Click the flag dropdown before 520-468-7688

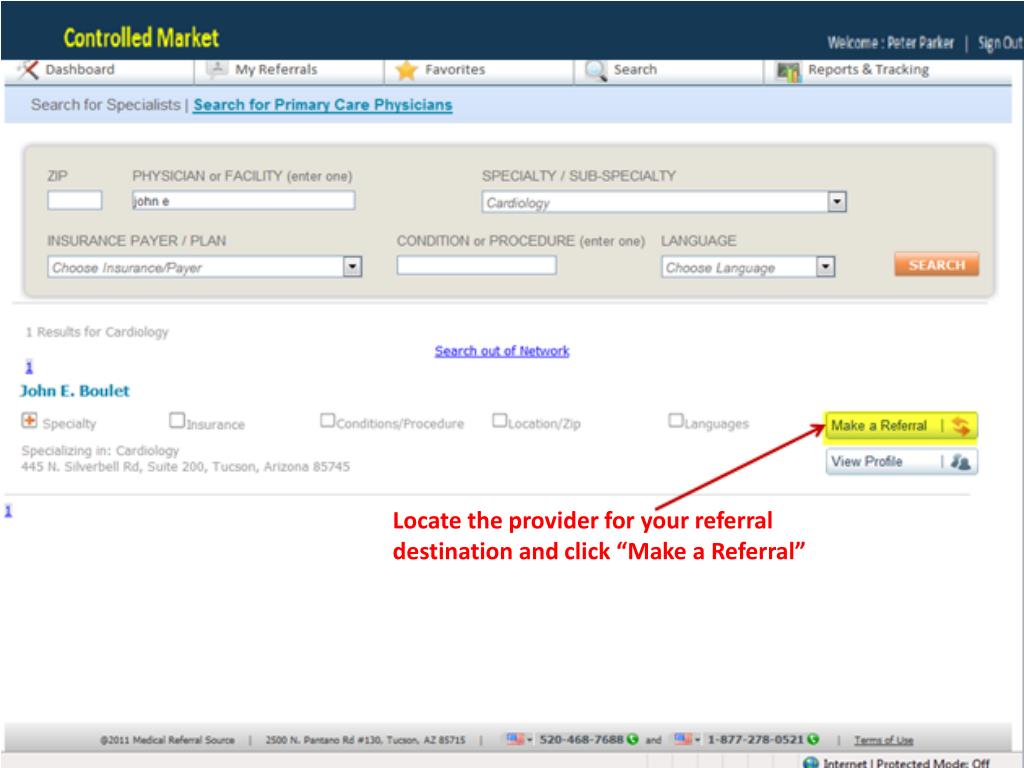(520, 739)
